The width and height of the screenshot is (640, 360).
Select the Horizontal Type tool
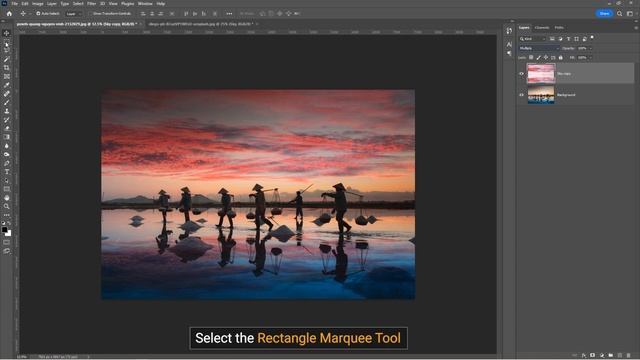tap(7, 172)
